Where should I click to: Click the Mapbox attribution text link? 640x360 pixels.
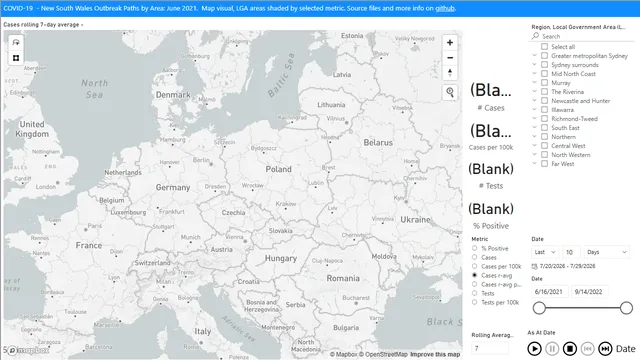coord(344,354)
